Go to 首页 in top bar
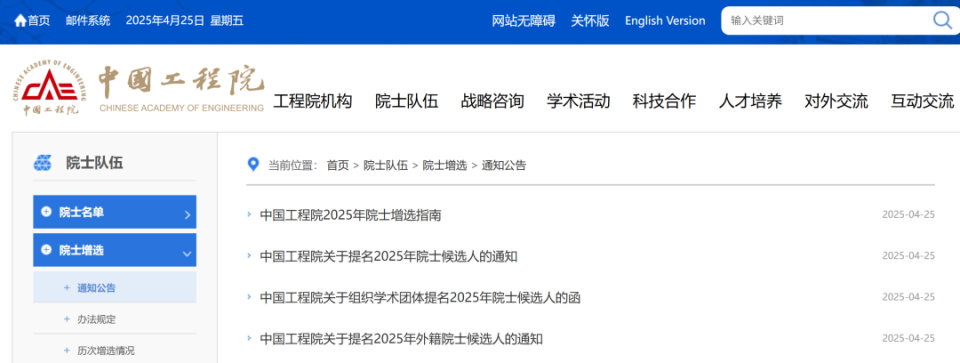The height and width of the screenshot is (363, 960). click(x=39, y=21)
